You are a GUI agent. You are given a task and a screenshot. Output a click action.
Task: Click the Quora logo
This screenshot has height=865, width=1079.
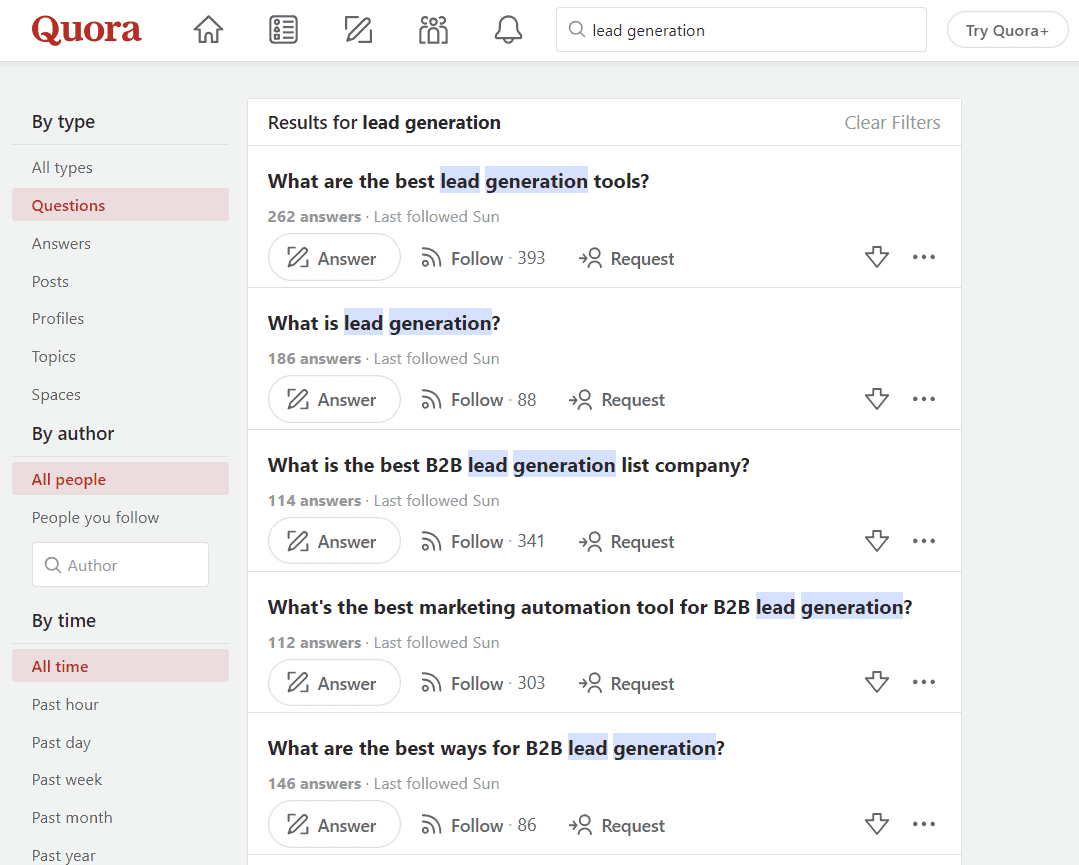point(87,30)
